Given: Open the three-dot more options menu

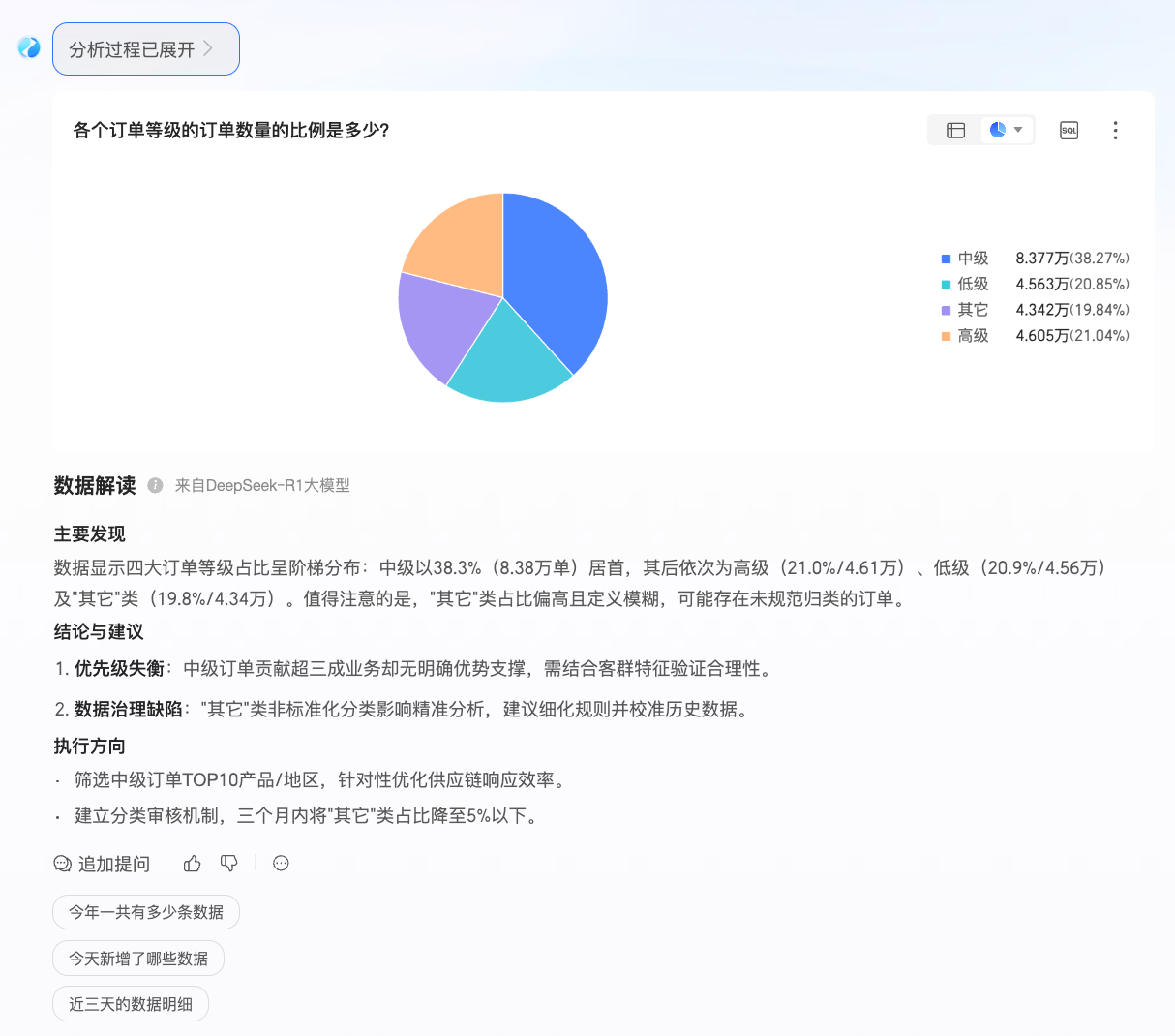Looking at the screenshot, I should tap(1115, 130).
